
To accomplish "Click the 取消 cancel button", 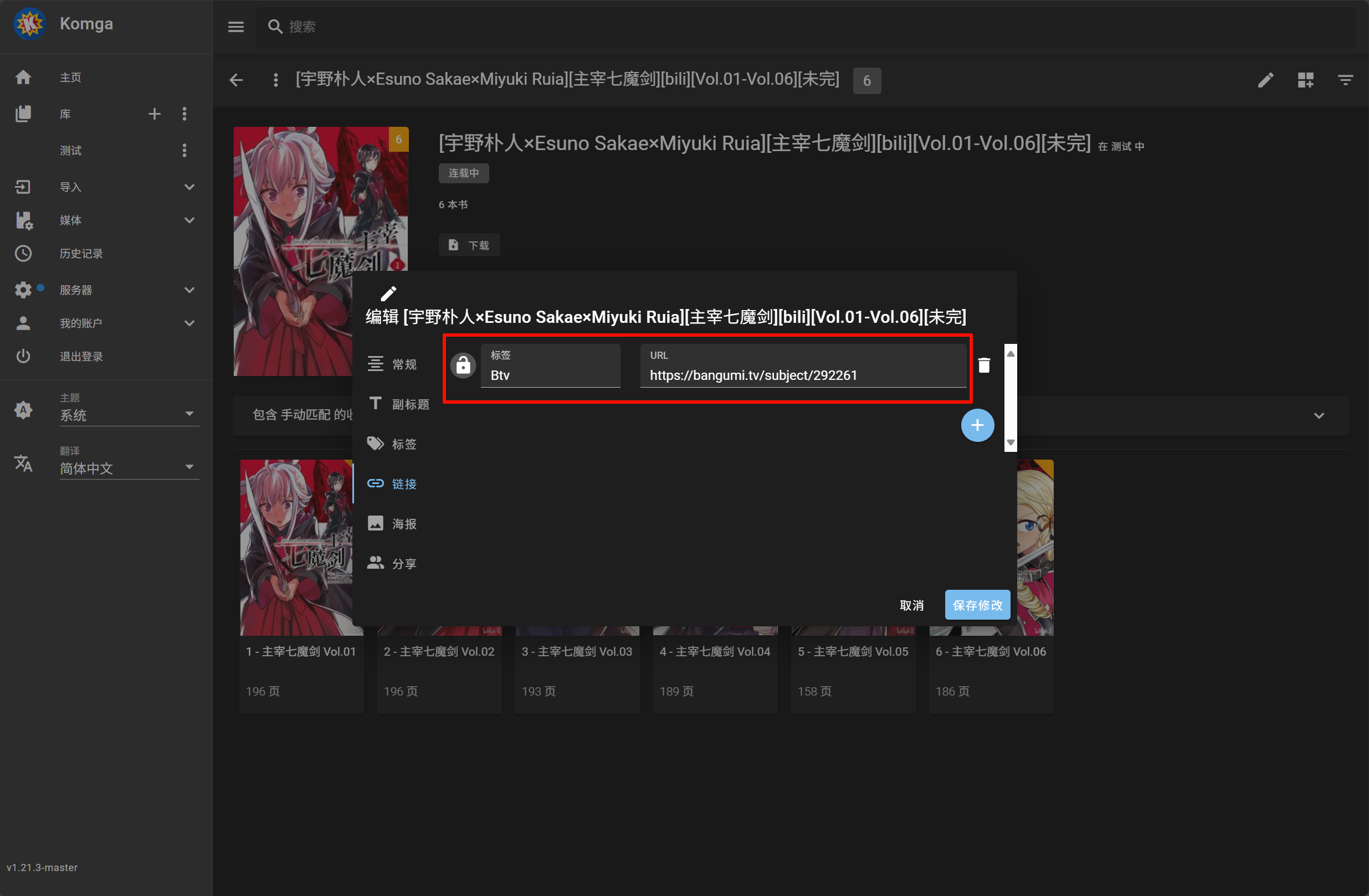I will 912,605.
